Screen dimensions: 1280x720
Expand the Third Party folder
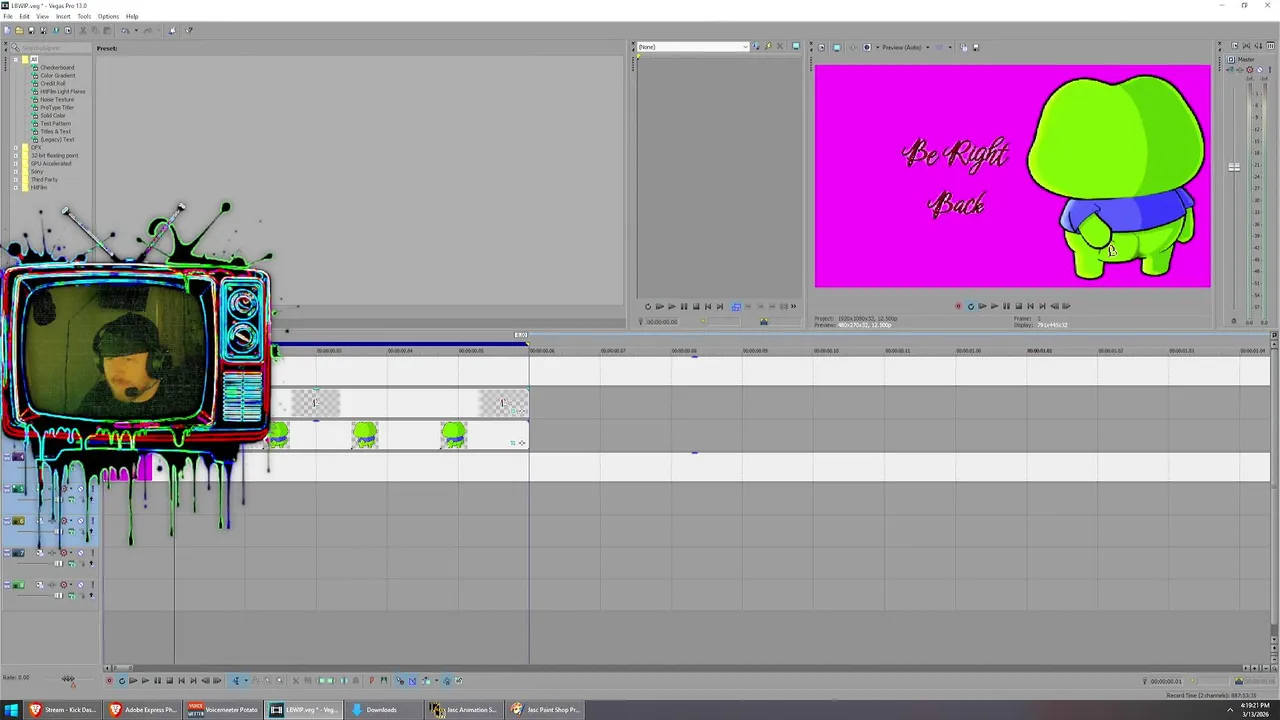coord(16,180)
